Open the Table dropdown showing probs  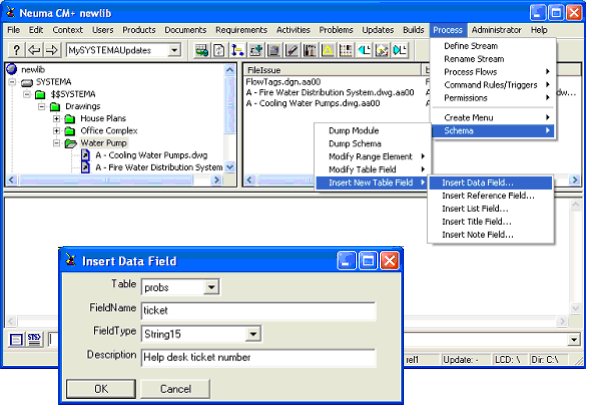(211, 287)
